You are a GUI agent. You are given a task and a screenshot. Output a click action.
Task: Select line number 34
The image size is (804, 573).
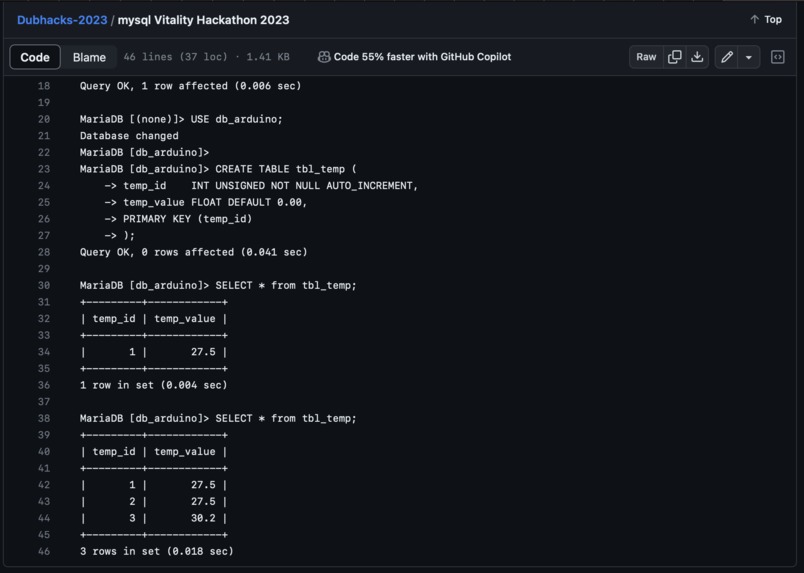[44, 352]
